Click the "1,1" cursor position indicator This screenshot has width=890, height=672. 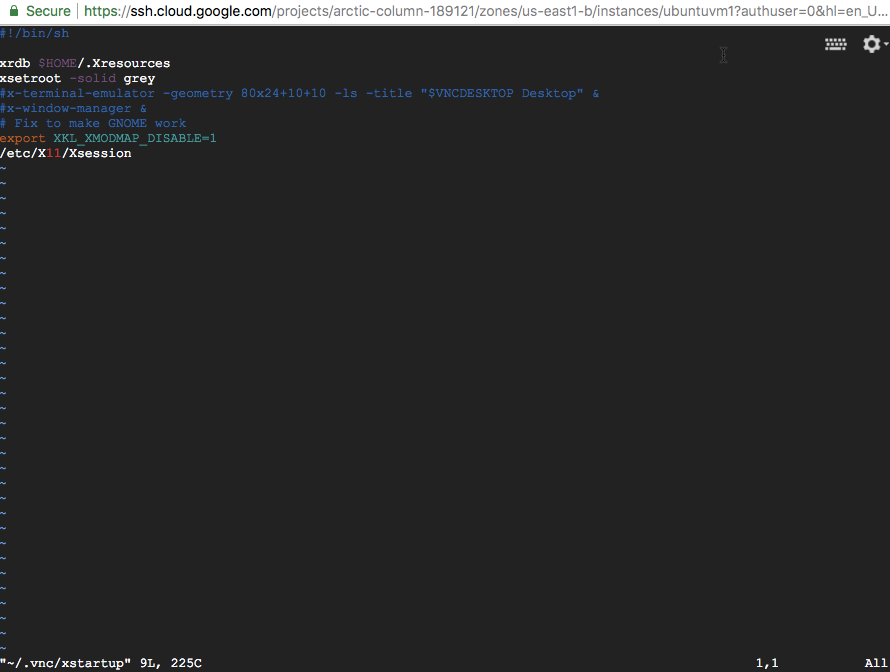(x=767, y=663)
